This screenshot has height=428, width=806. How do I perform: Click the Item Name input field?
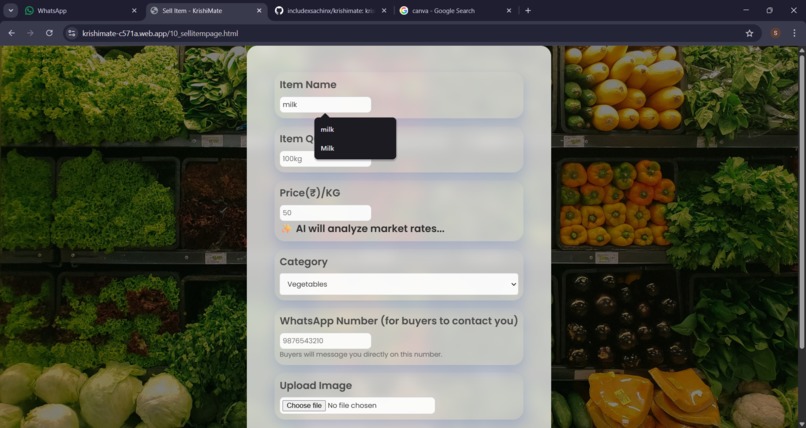tap(325, 104)
